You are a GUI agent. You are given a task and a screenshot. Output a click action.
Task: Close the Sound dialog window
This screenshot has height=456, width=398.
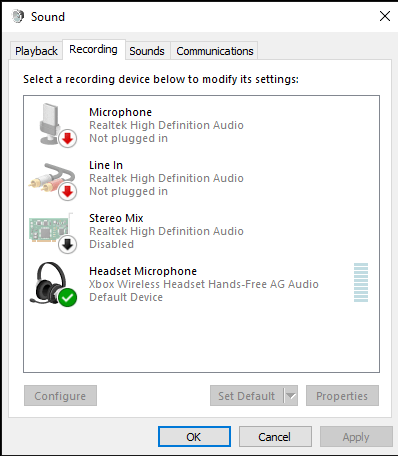click(x=385, y=16)
